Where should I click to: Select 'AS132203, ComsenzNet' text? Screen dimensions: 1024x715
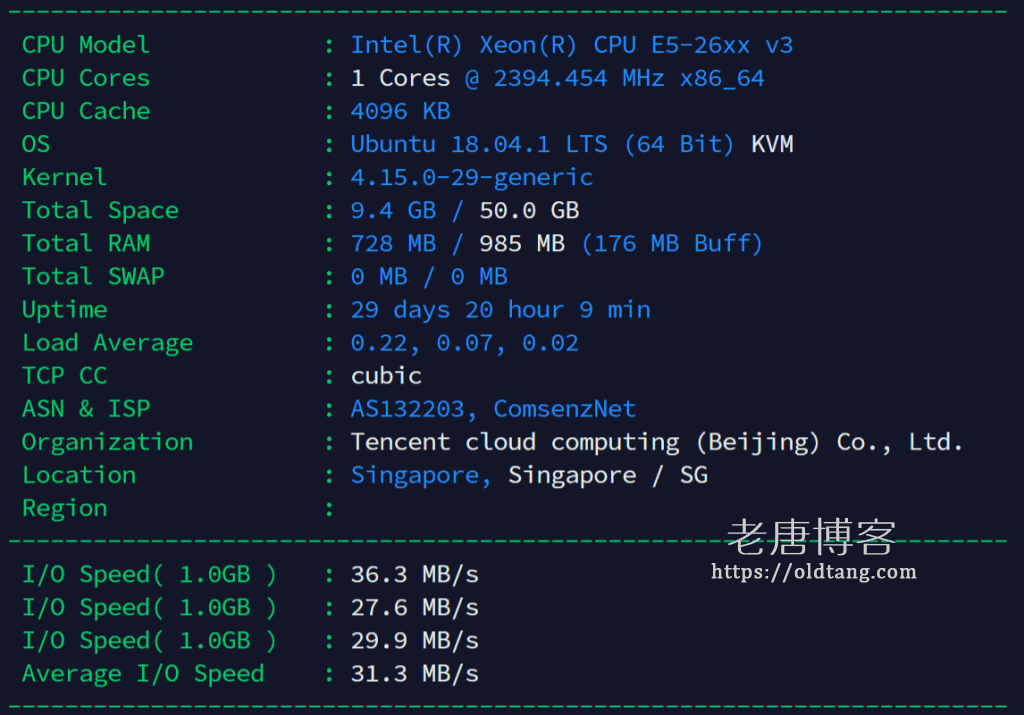pos(493,409)
